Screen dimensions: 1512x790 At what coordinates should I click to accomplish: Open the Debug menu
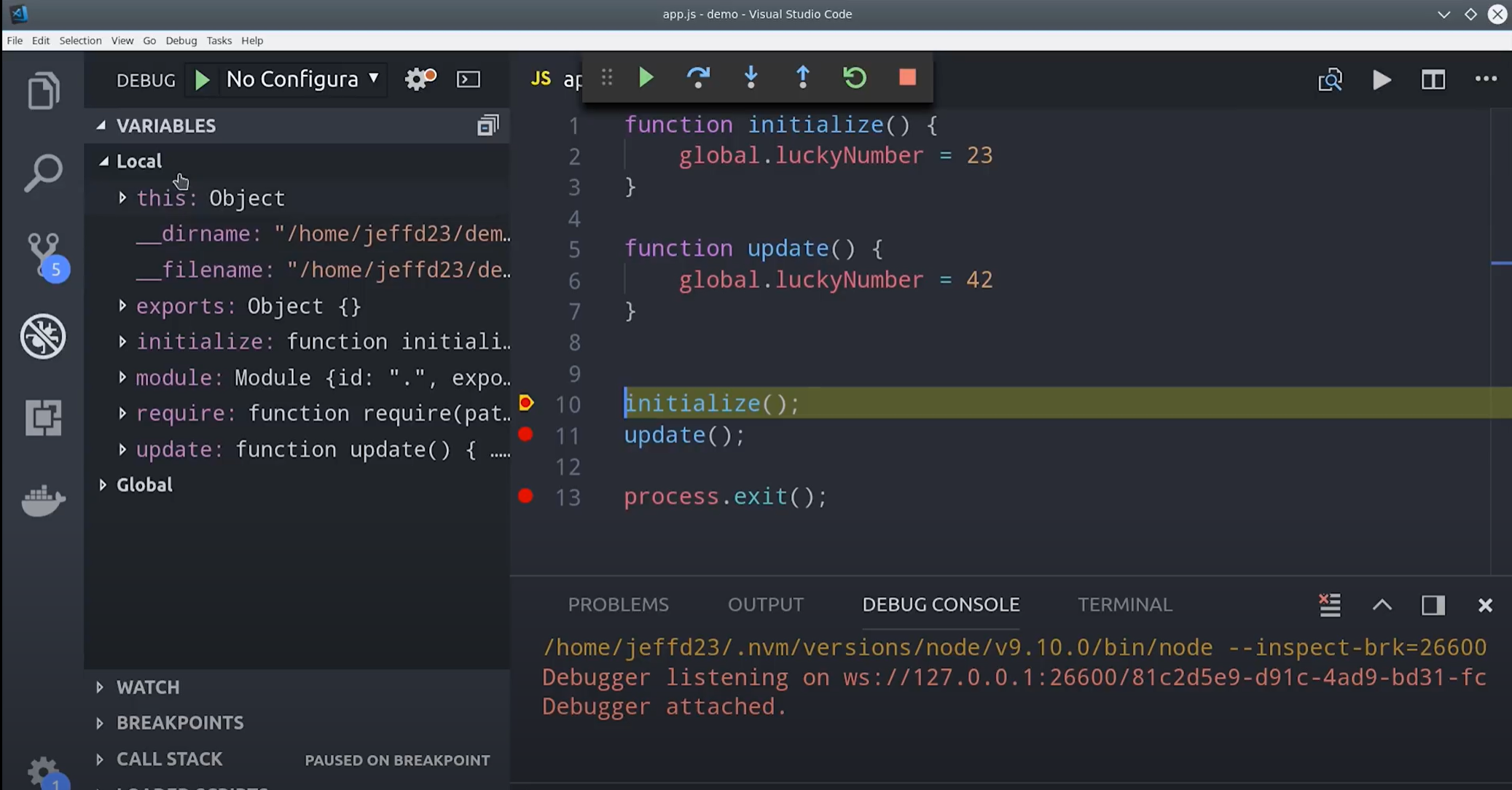(x=181, y=41)
